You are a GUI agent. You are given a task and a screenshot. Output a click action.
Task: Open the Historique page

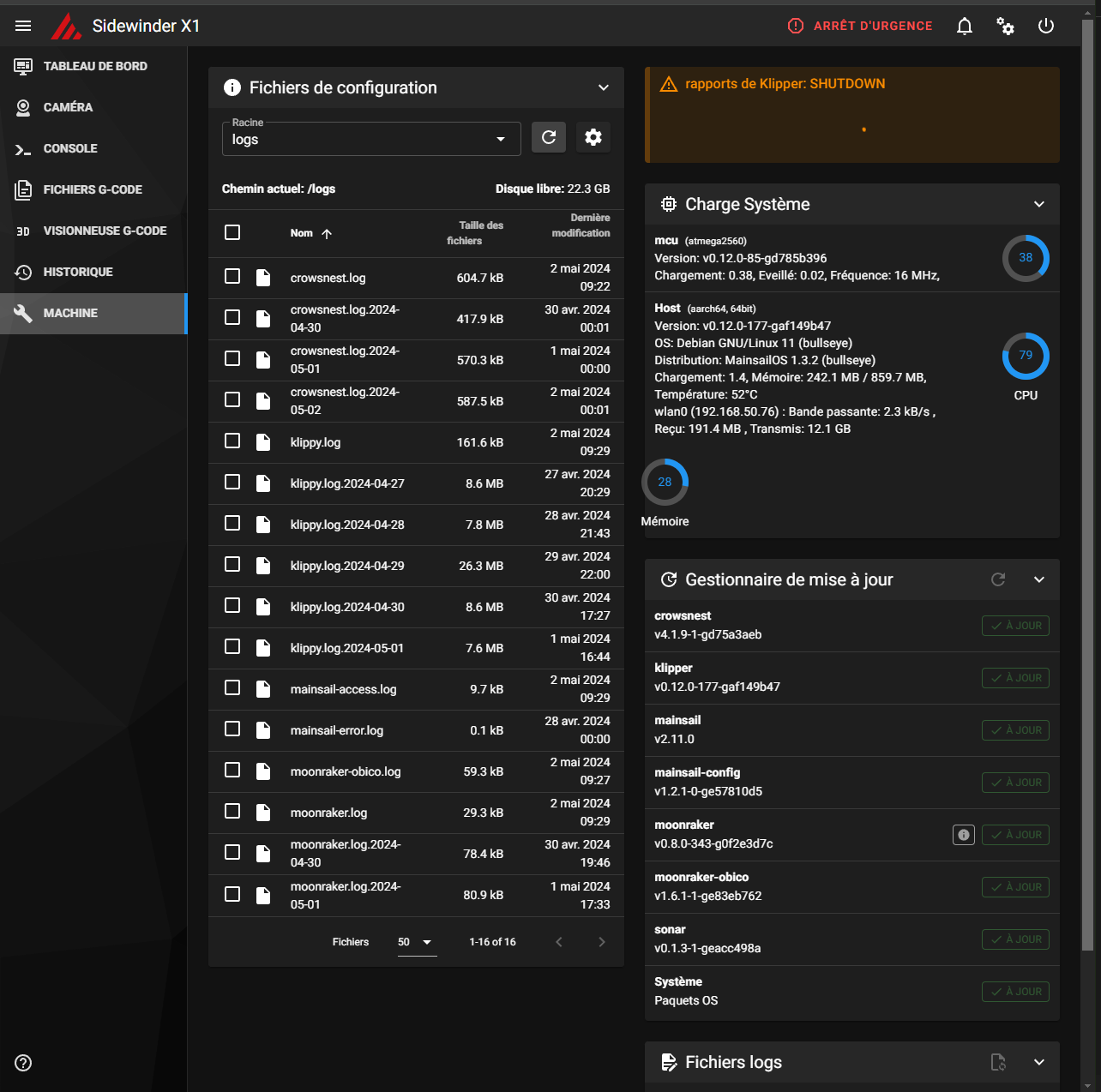(93, 272)
